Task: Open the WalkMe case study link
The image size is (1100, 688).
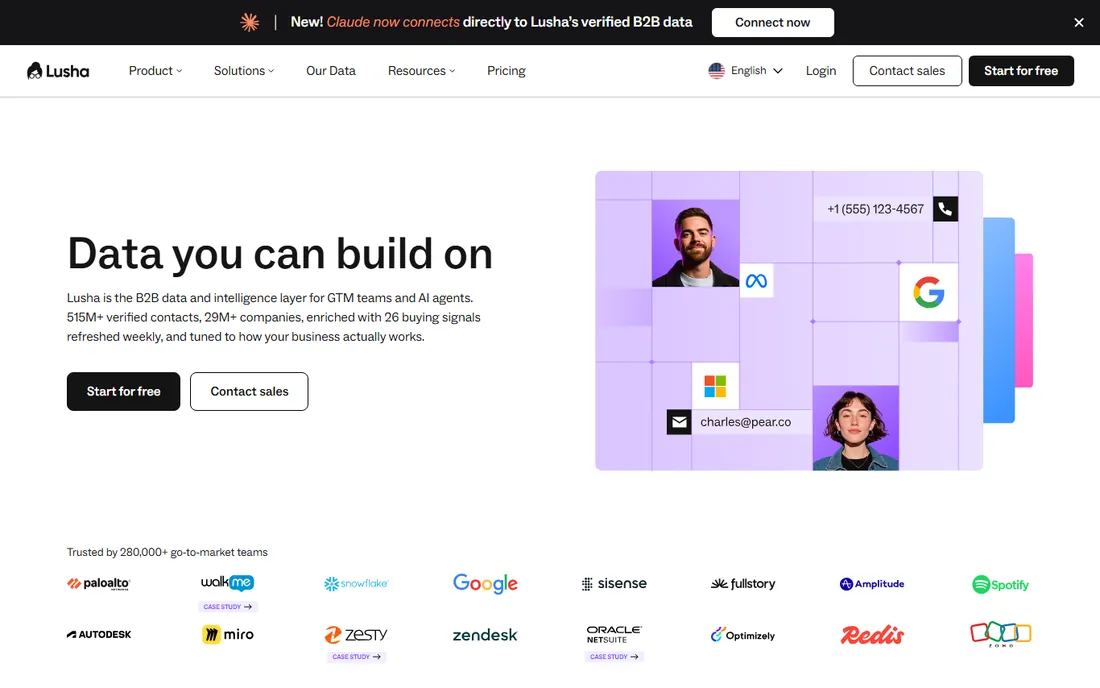Action: (227, 607)
